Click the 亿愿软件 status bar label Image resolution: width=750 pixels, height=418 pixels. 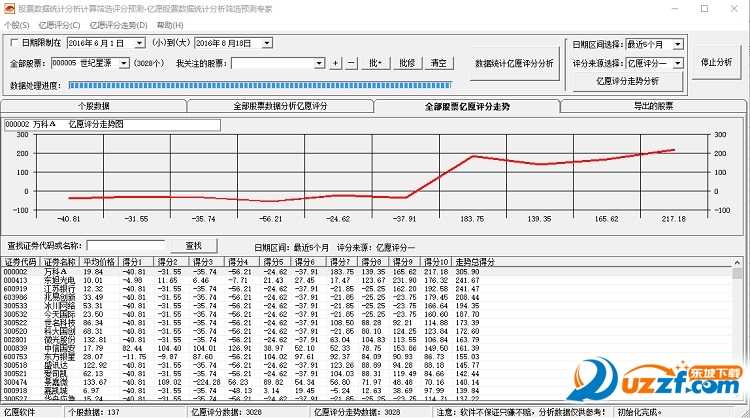pos(19,412)
